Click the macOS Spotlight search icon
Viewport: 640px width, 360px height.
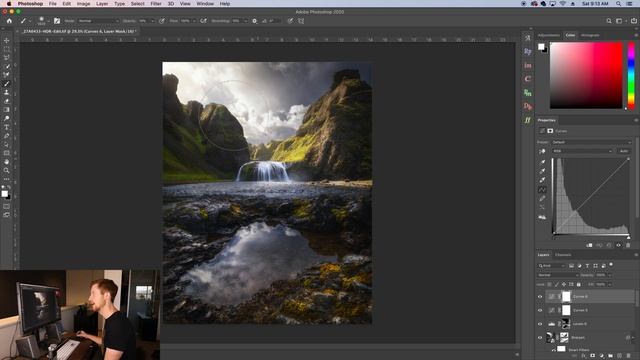(618, 4)
